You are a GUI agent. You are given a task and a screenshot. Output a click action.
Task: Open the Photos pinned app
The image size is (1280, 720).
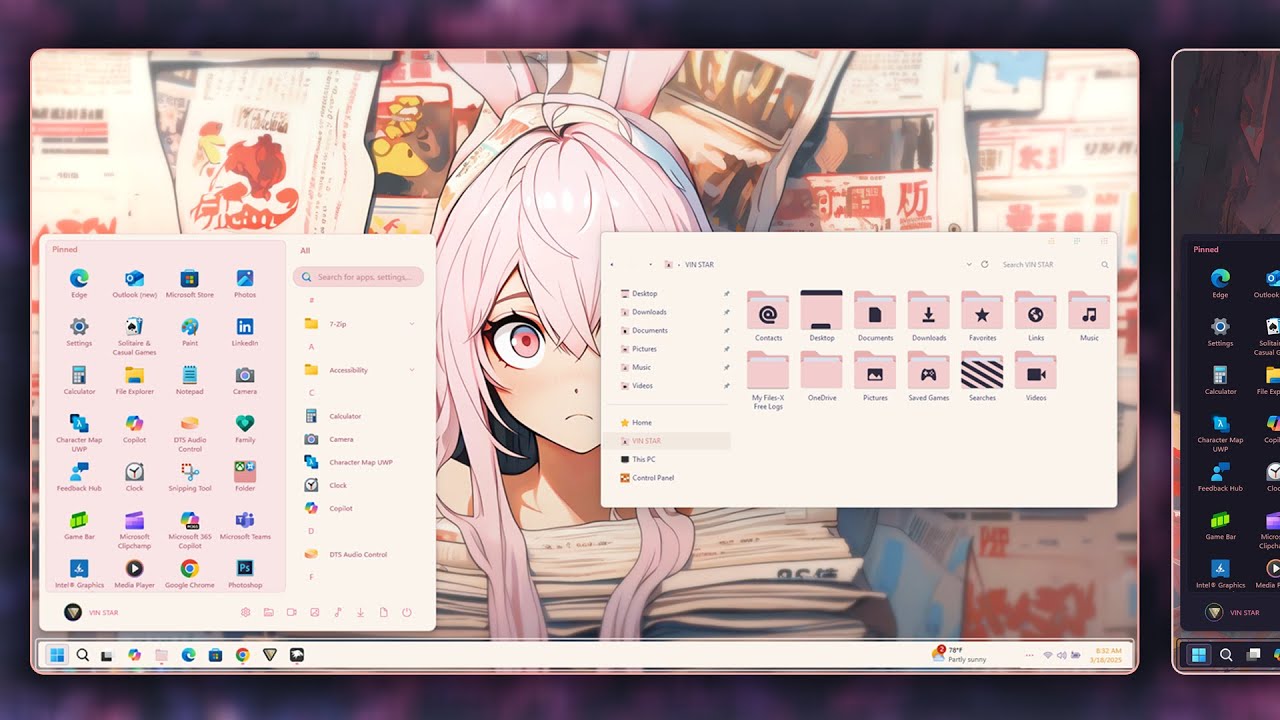245,282
